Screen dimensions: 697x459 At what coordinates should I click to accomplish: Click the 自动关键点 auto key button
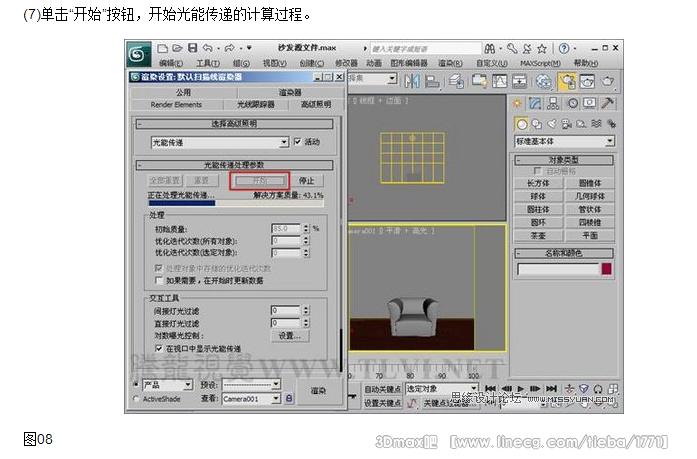pyautogui.click(x=383, y=389)
